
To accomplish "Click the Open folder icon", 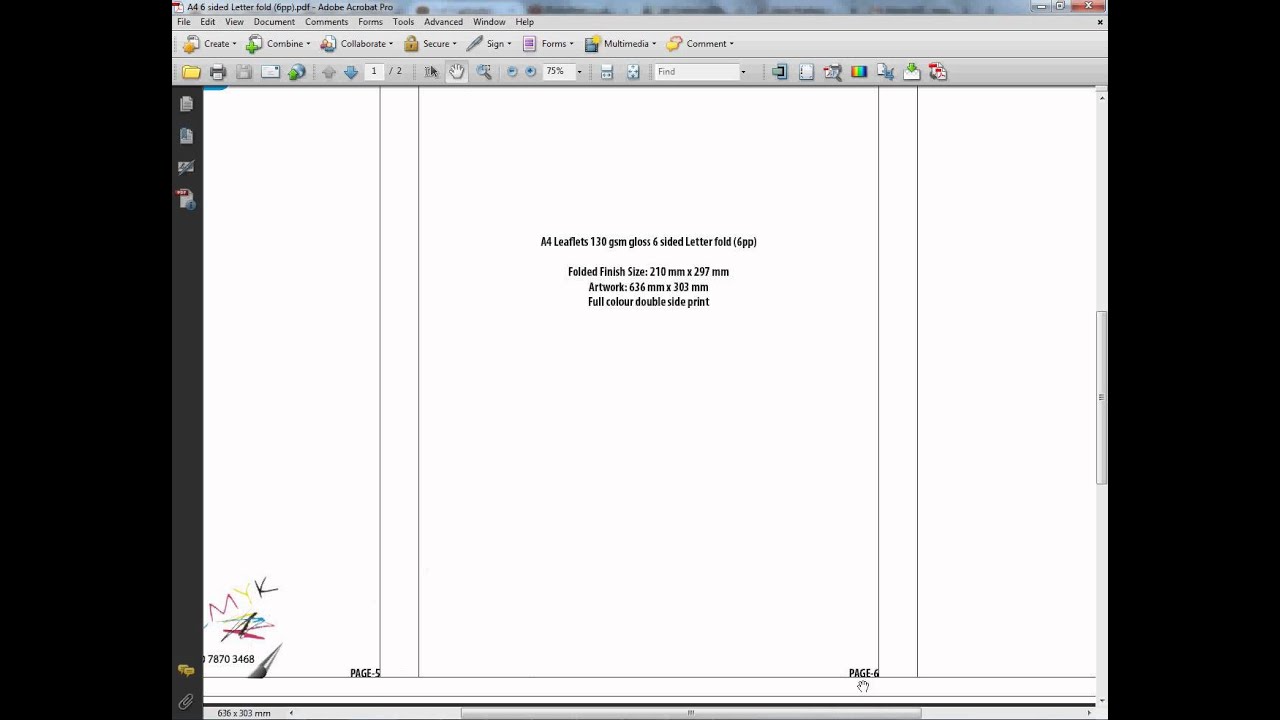I will [191, 72].
